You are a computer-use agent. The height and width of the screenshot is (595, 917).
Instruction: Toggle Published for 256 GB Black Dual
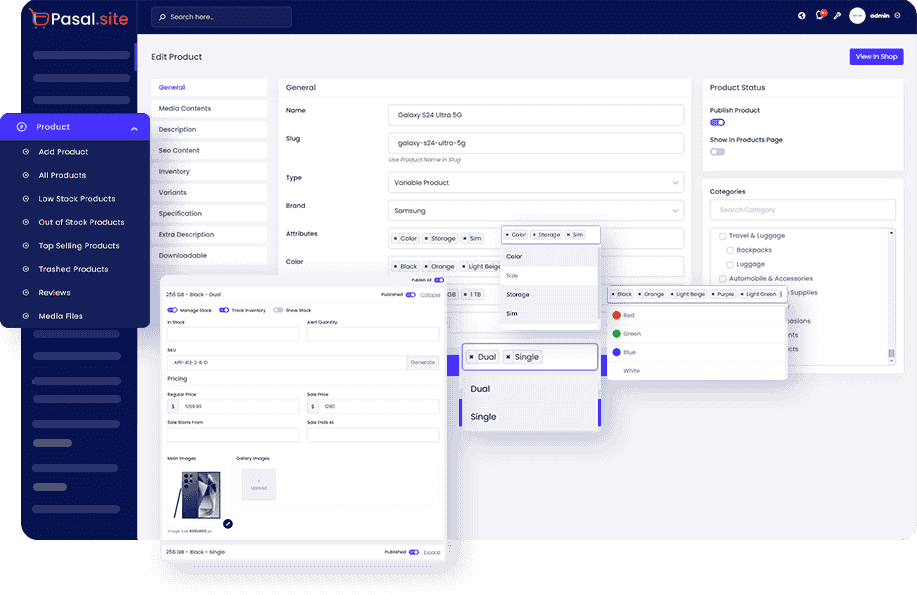coord(411,295)
